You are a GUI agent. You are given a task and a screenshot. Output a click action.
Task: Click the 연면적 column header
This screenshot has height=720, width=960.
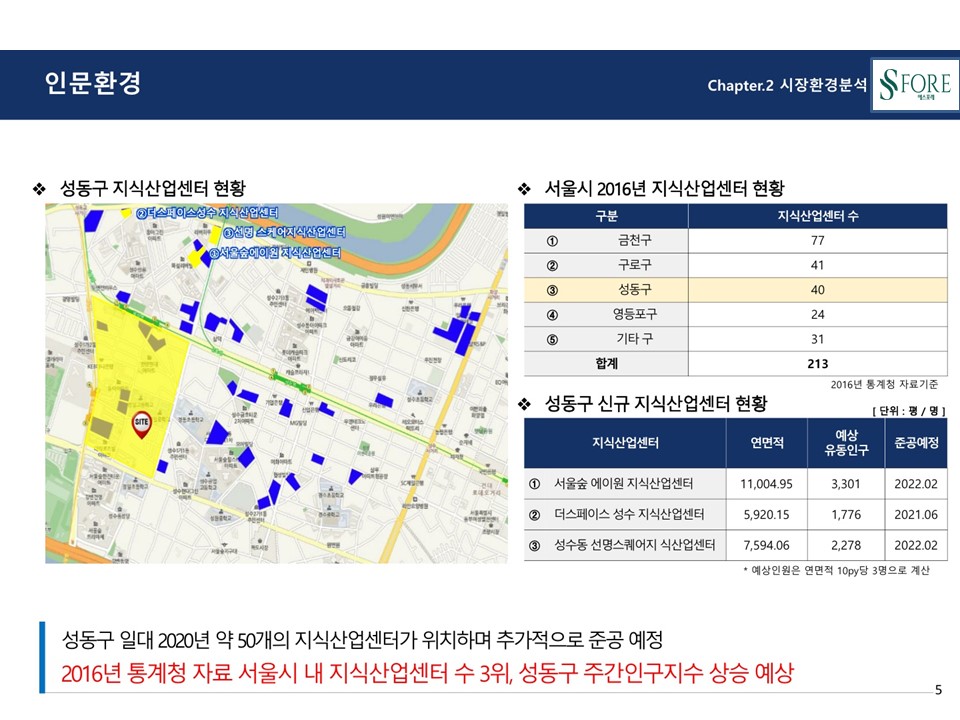[767, 443]
